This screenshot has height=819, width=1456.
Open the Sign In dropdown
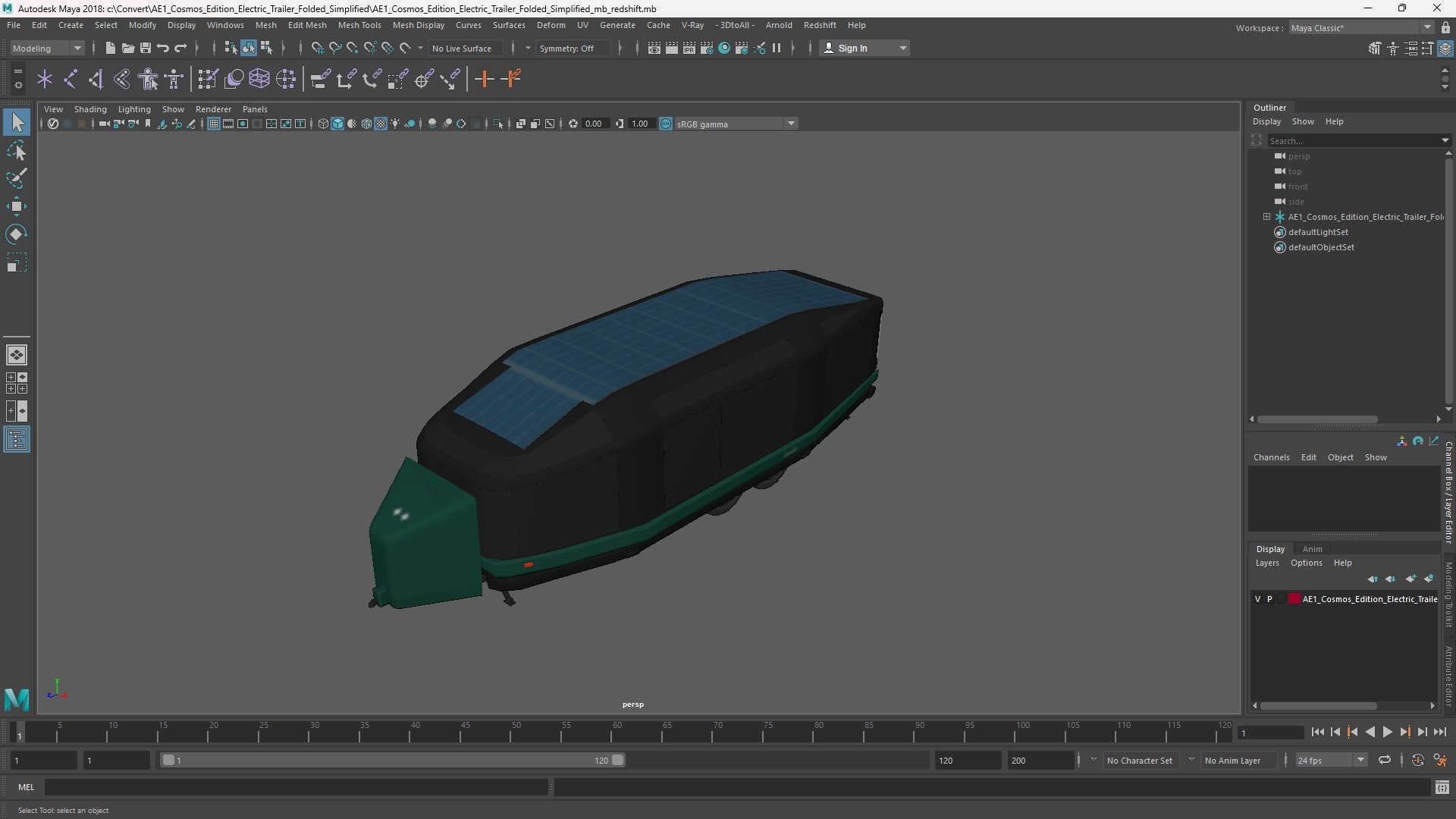point(865,48)
